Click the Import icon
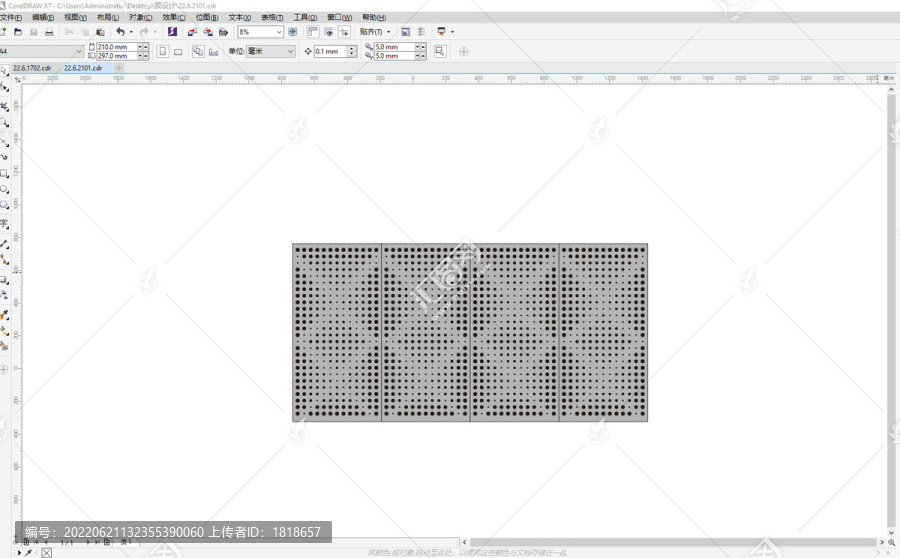 [x=192, y=32]
